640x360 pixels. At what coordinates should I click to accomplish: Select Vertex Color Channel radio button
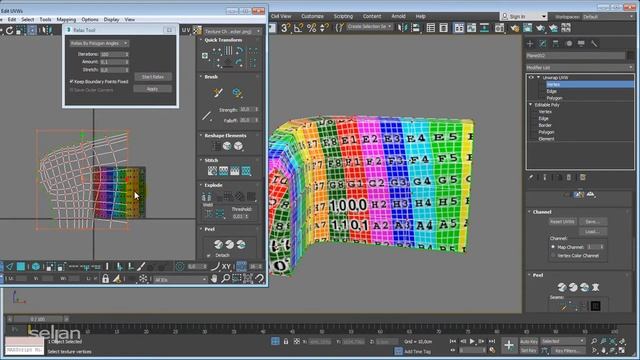553,256
